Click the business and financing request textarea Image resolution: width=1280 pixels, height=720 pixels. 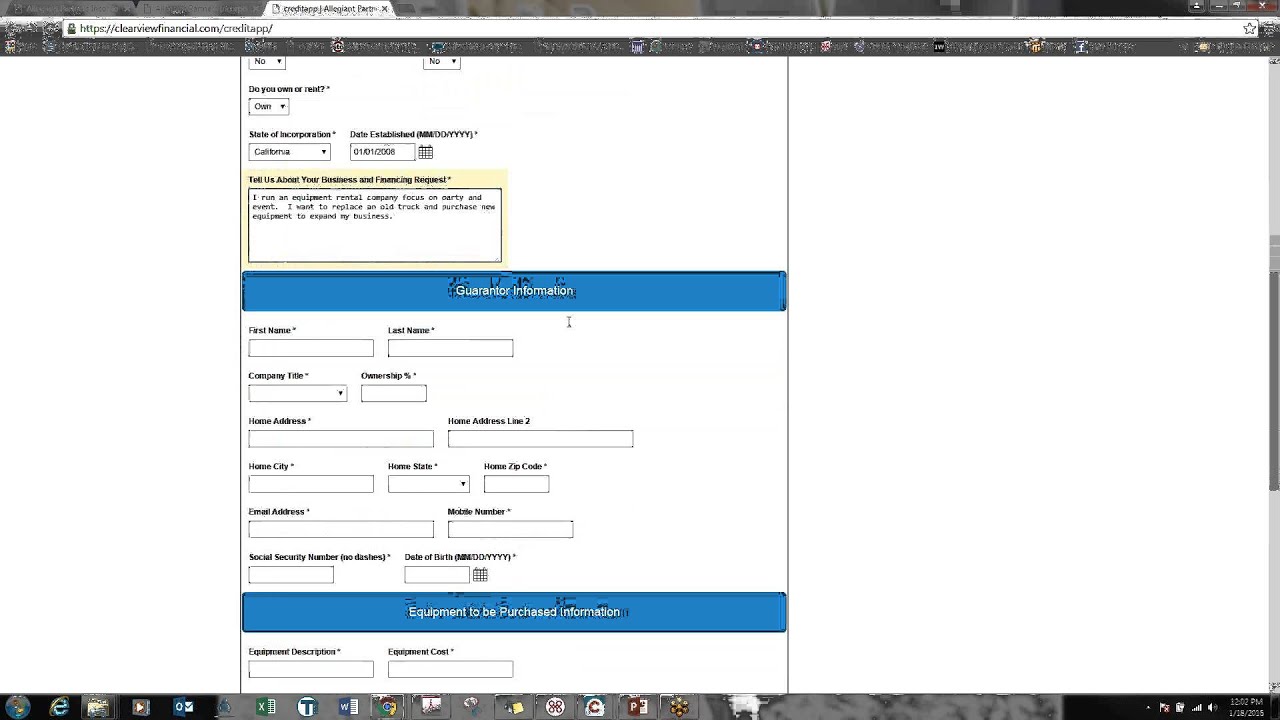375,225
